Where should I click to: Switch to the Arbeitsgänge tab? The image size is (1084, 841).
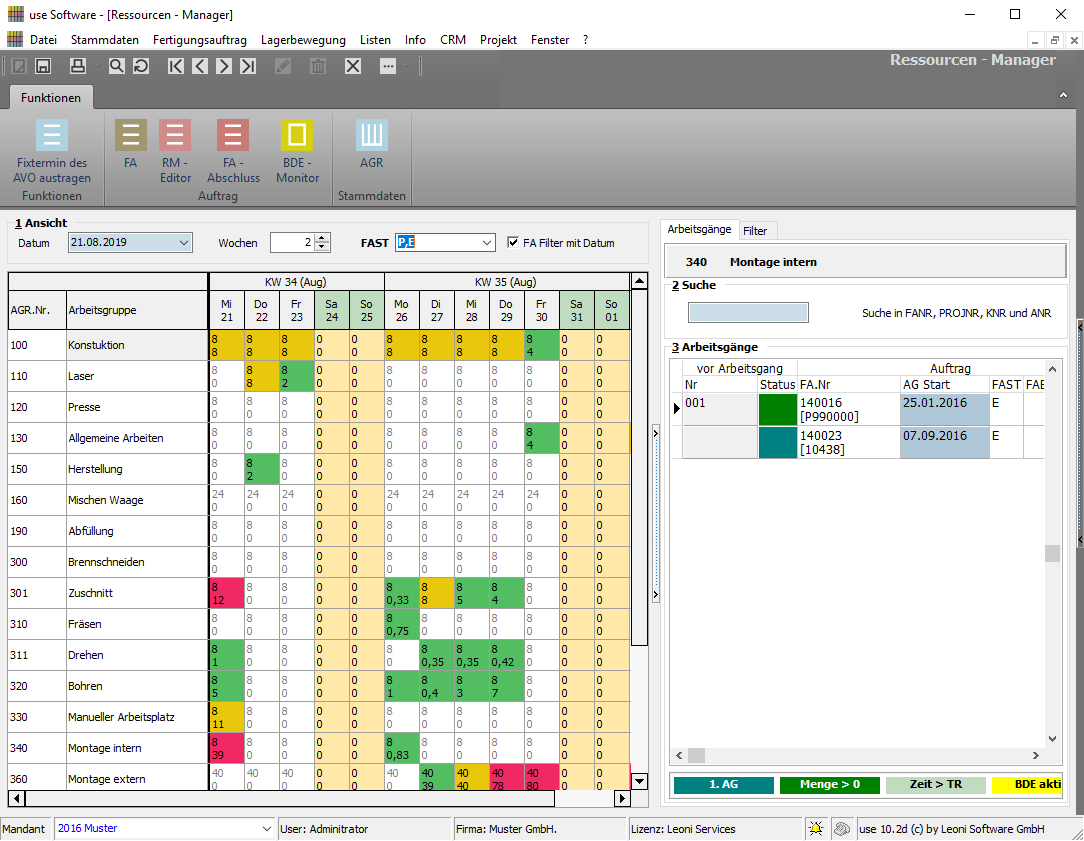pos(699,229)
